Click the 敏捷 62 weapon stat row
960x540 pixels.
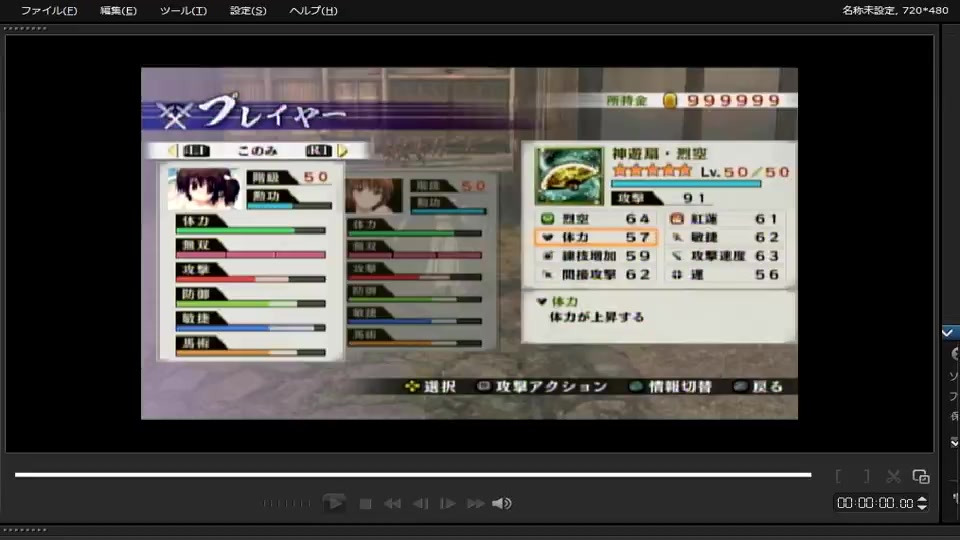(724, 237)
